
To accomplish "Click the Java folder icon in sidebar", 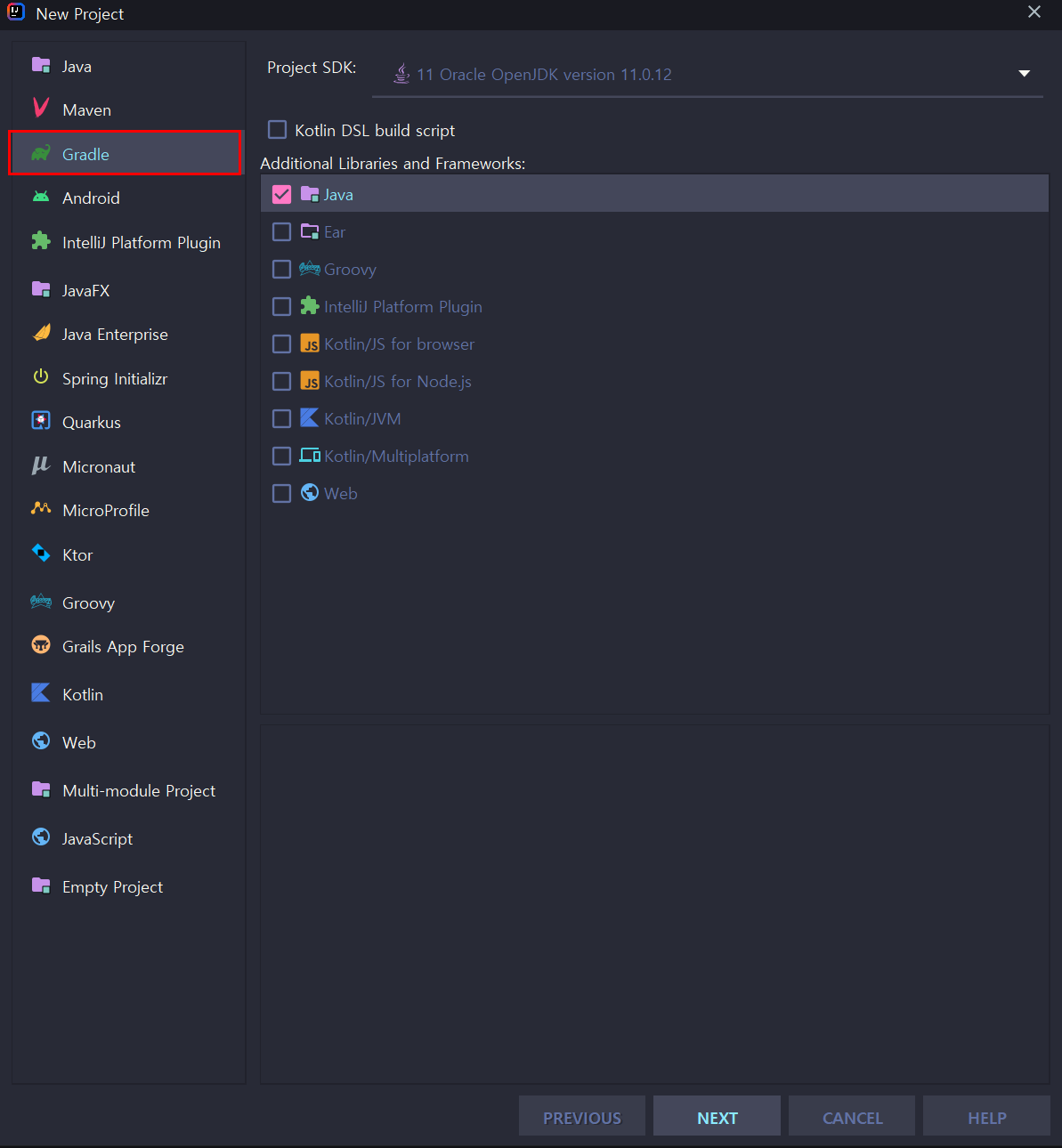I will [x=41, y=65].
